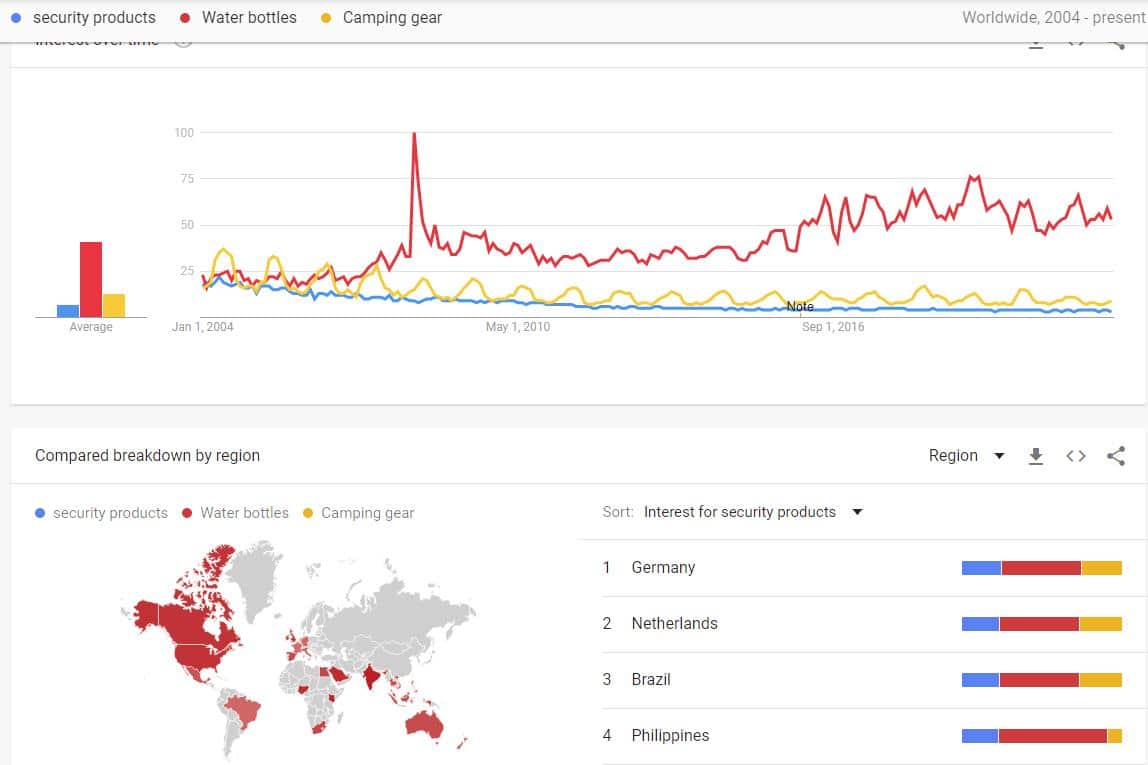Open the Note annotation on the chart
Image resolution: width=1148 pixels, height=765 pixels.
pos(800,306)
